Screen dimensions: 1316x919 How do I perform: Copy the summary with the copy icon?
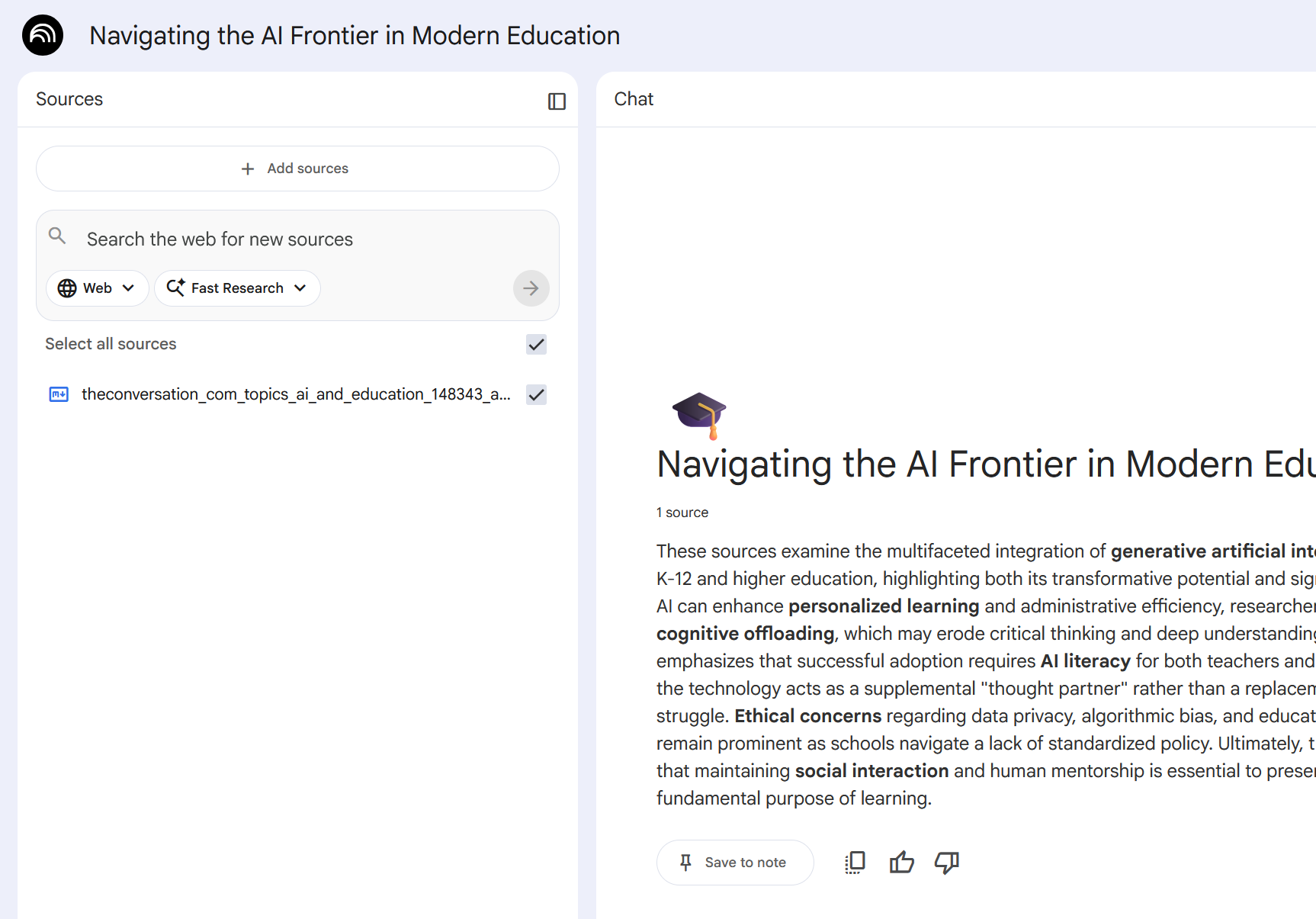click(855, 863)
